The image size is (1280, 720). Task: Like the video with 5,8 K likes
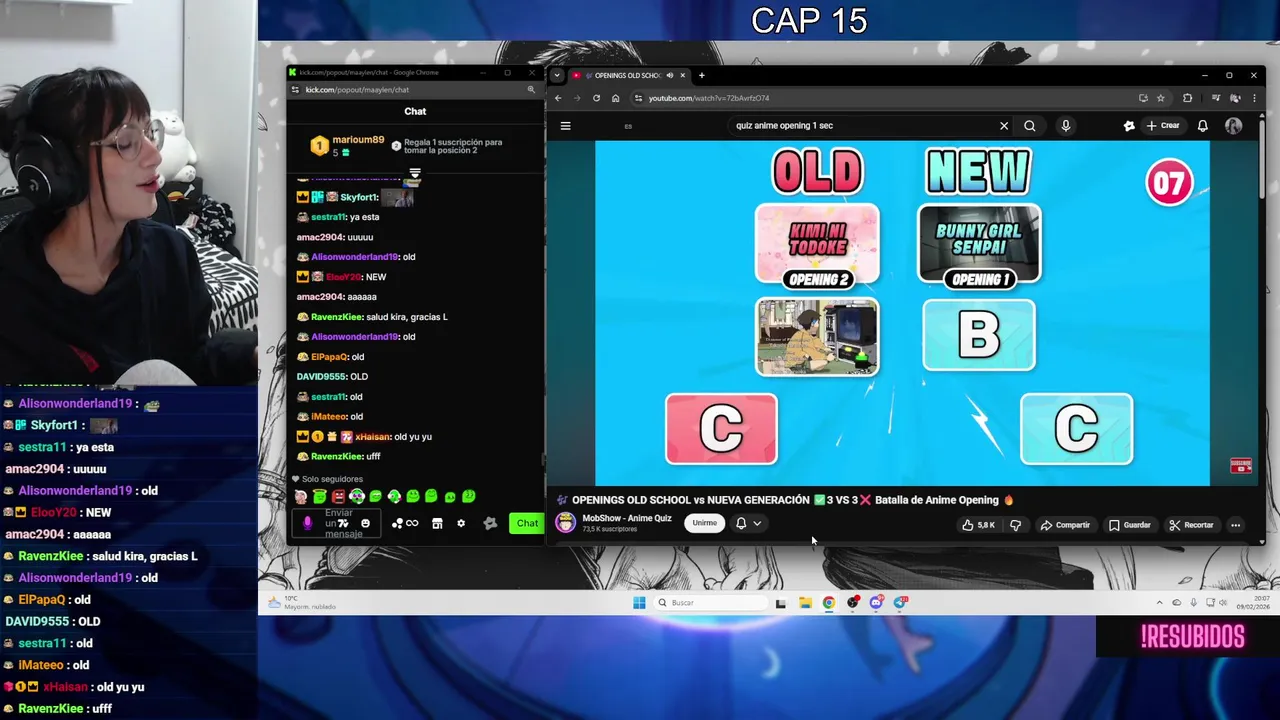978,525
